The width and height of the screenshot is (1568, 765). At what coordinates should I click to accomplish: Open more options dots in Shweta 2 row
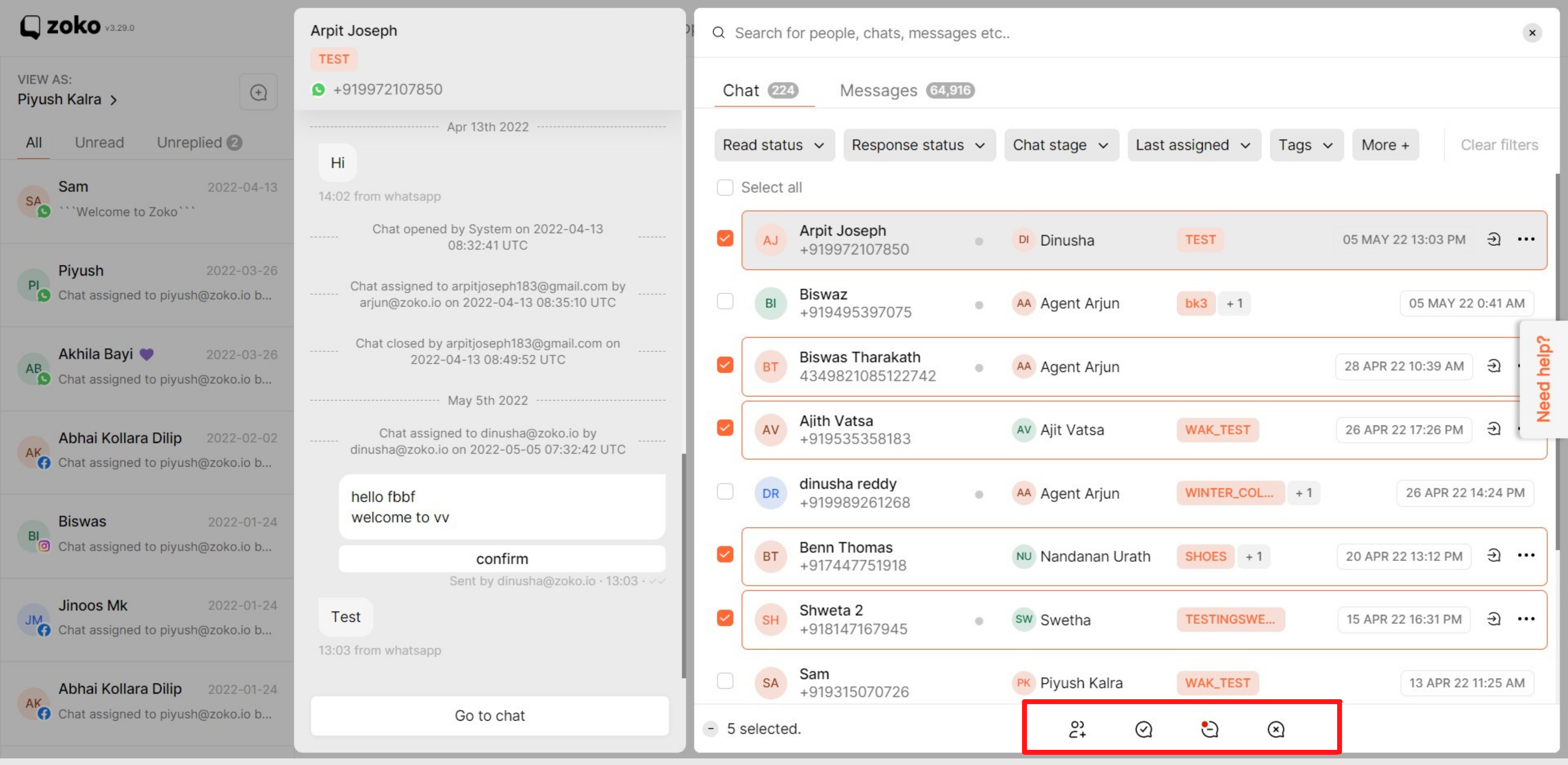(x=1525, y=618)
